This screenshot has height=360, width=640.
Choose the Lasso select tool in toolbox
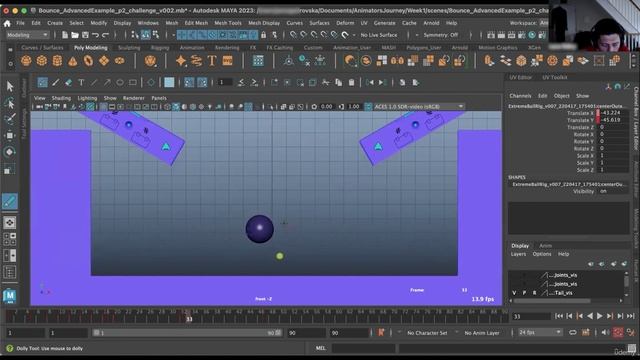click(10, 103)
